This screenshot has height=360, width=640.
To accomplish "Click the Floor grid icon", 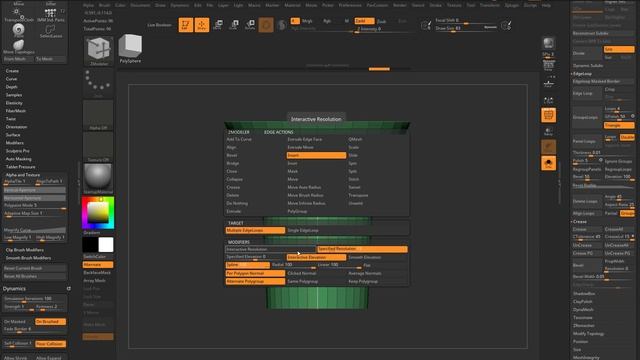I will pos(549,83).
